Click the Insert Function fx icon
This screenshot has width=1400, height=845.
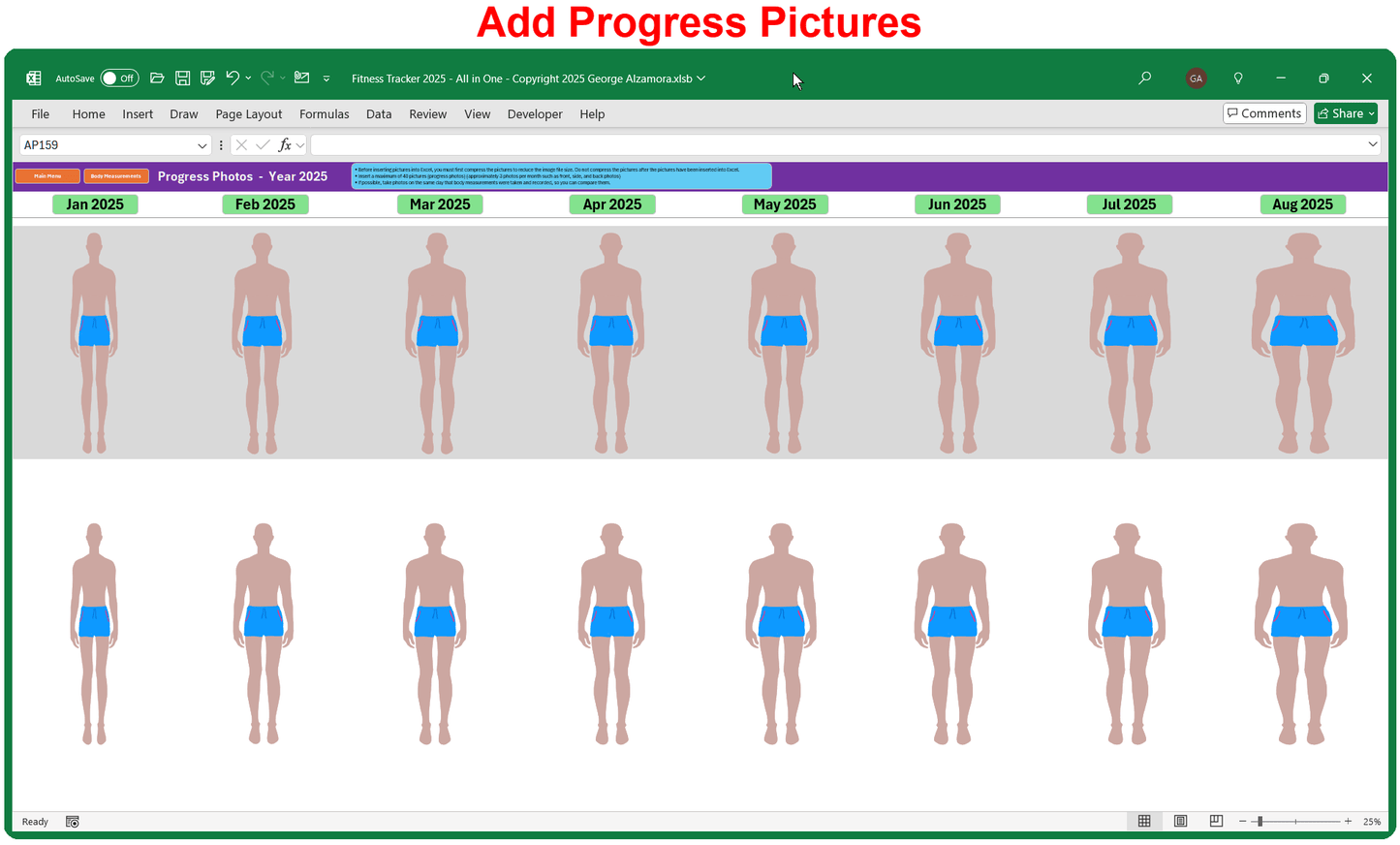[x=285, y=145]
